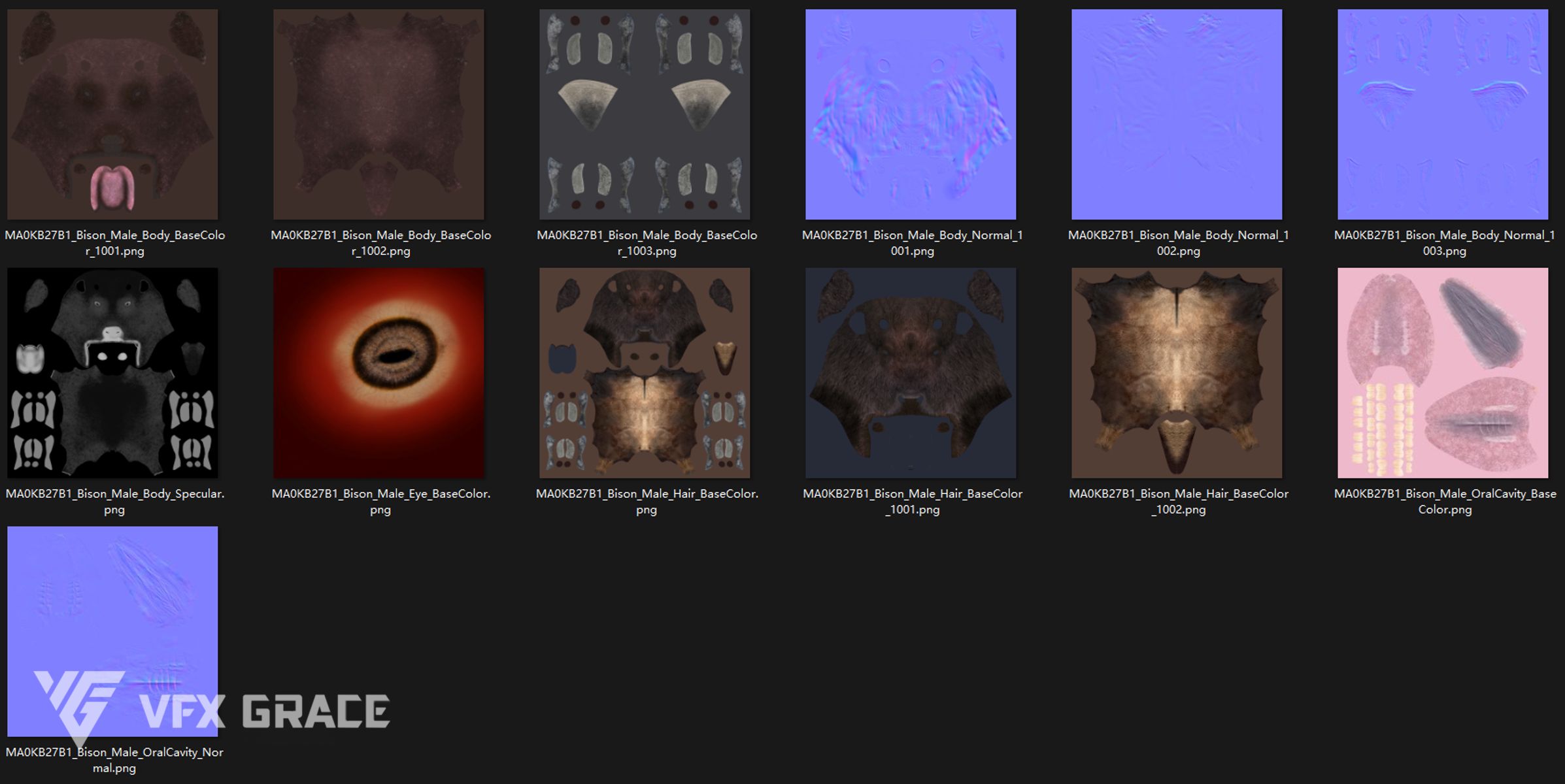Select the Hair_BaseColor_1002.png thumbnail
The height and width of the screenshot is (784, 1565).
[x=1177, y=373]
